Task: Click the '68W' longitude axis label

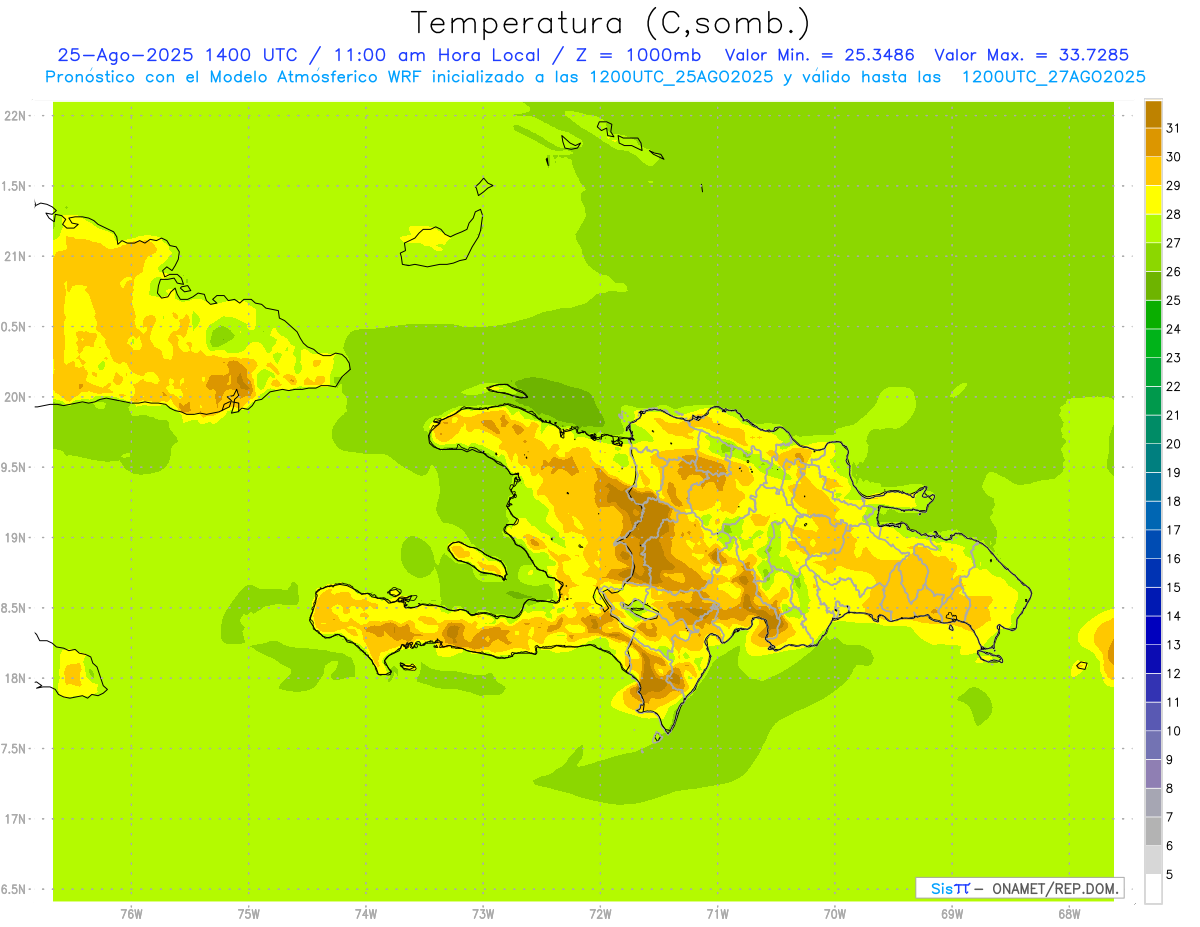Action: tap(1069, 914)
